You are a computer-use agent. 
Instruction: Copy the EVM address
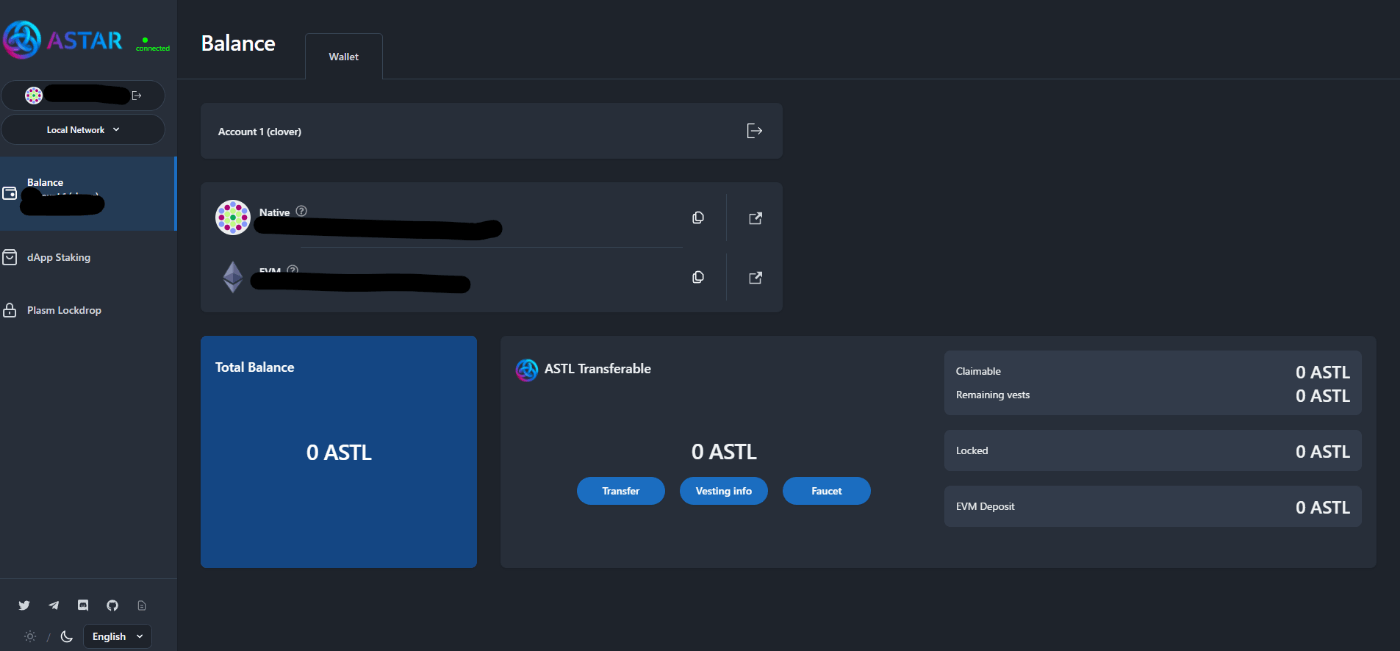pyautogui.click(x=698, y=277)
